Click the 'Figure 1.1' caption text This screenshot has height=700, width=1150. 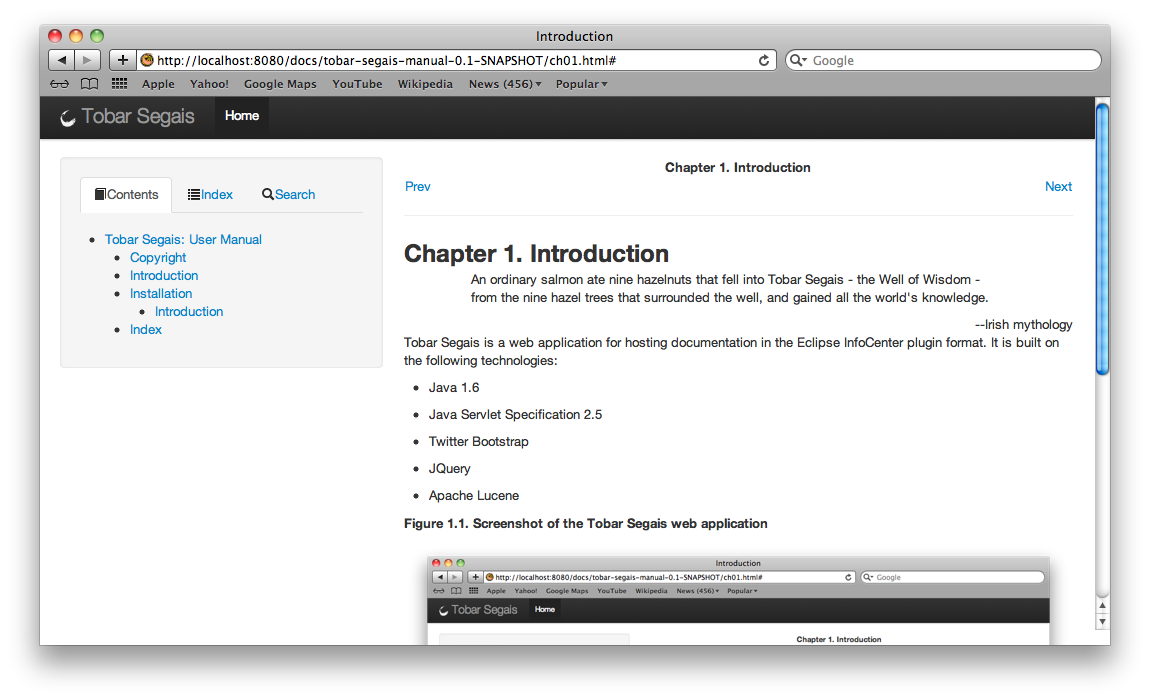pos(585,523)
